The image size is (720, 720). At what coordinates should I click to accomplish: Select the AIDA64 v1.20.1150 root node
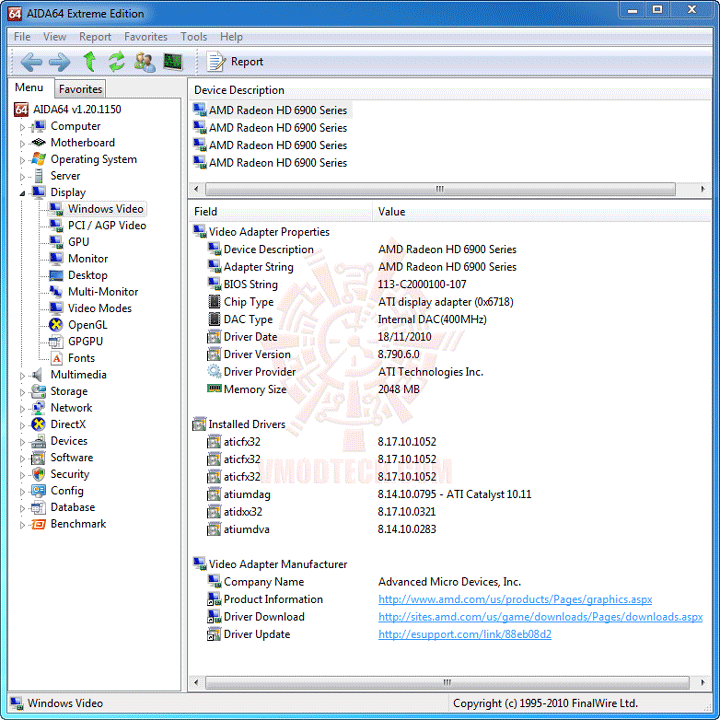(x=68, y=109)
